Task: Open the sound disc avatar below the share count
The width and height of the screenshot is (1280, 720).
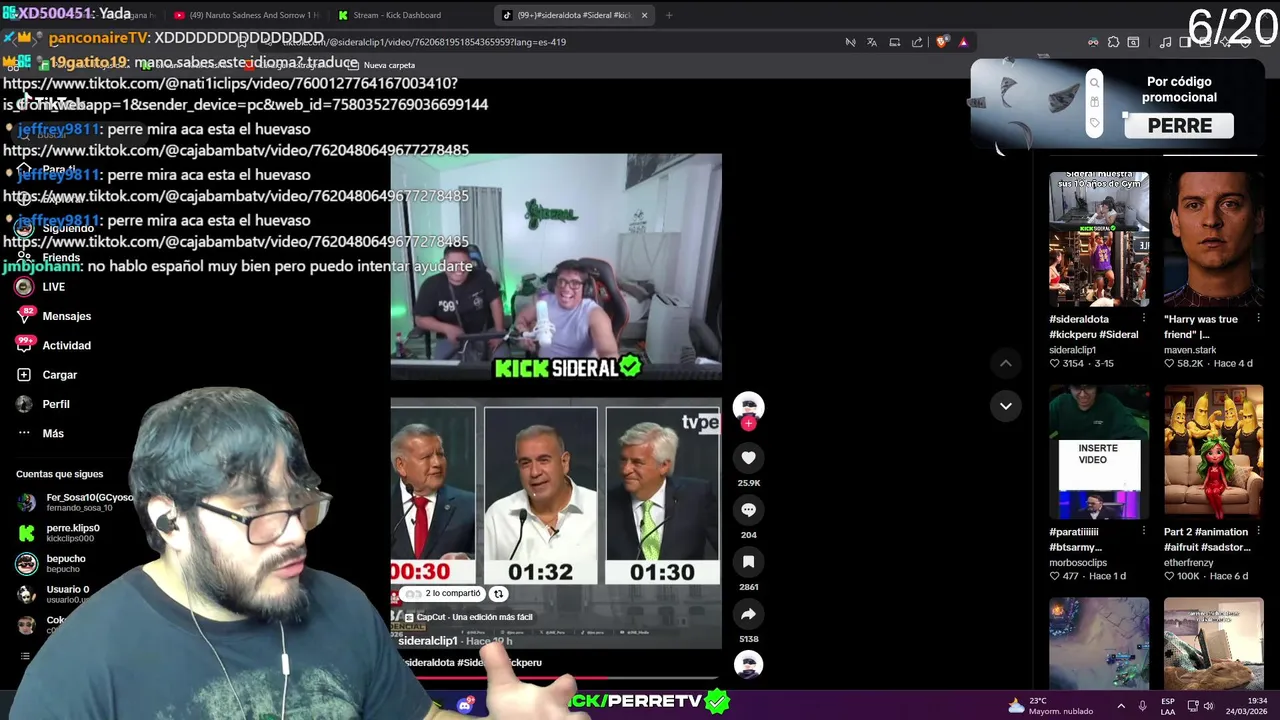Action: click(x=748, y=665)
